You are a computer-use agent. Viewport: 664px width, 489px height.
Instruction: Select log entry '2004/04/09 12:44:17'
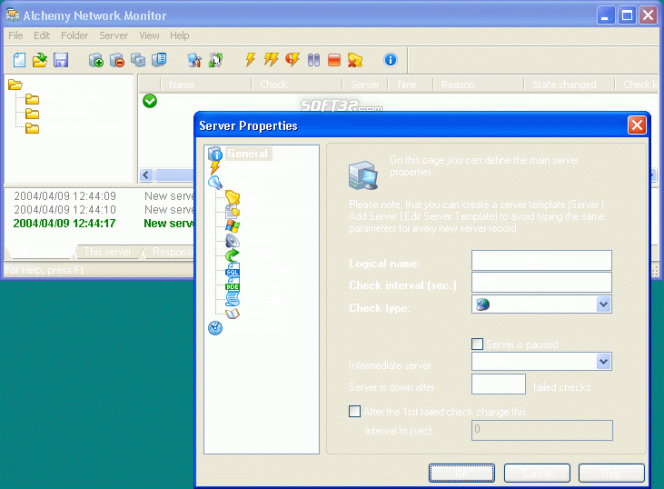pyautogui.click(x=64, y=223)
